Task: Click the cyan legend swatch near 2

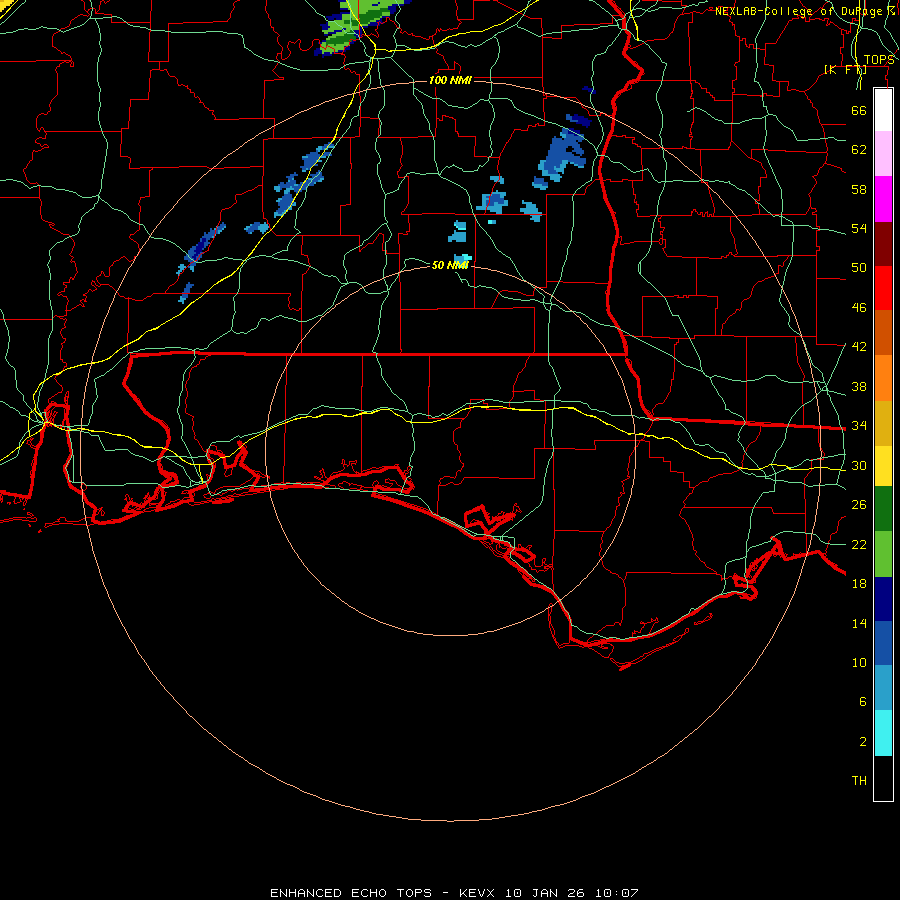Action: pos(883,733)
